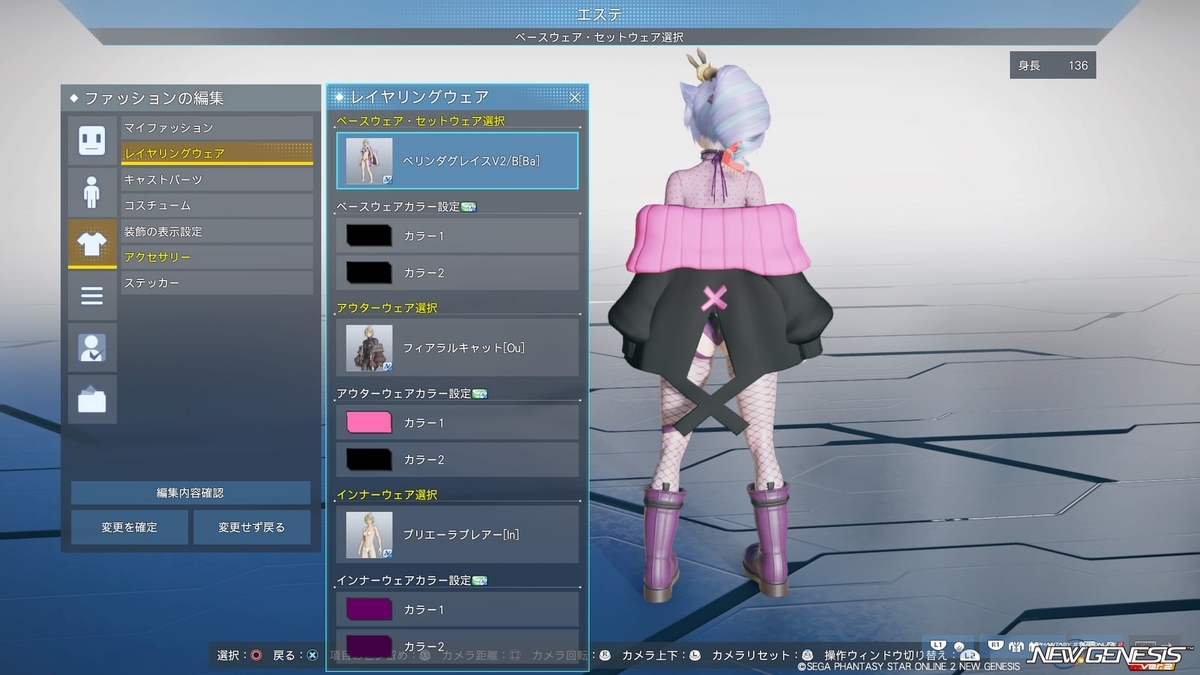Open the folder-like category icon in sidebar

point(92,400)
